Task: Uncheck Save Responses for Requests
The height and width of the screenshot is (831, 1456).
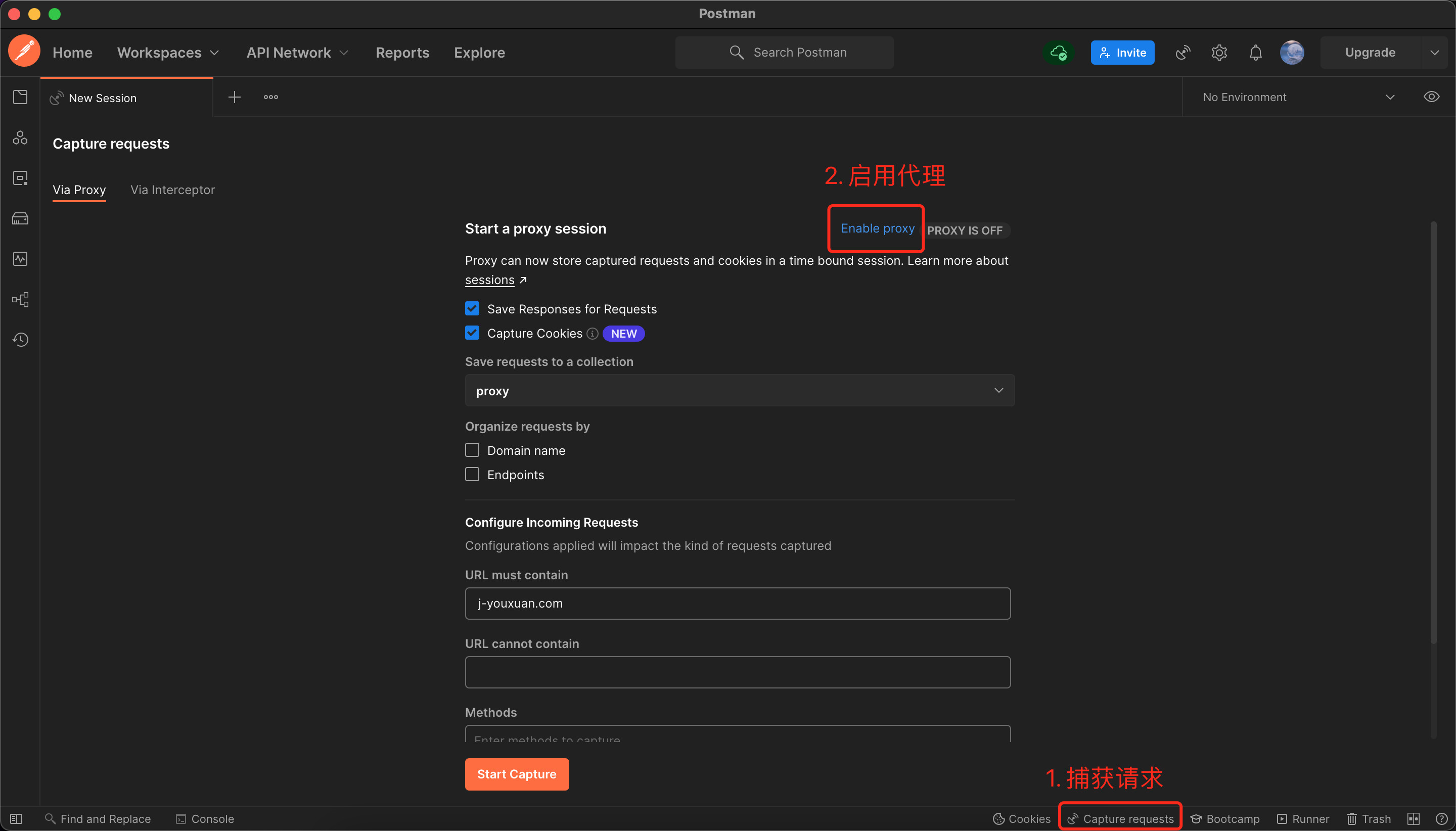Action: pos(472,309)
